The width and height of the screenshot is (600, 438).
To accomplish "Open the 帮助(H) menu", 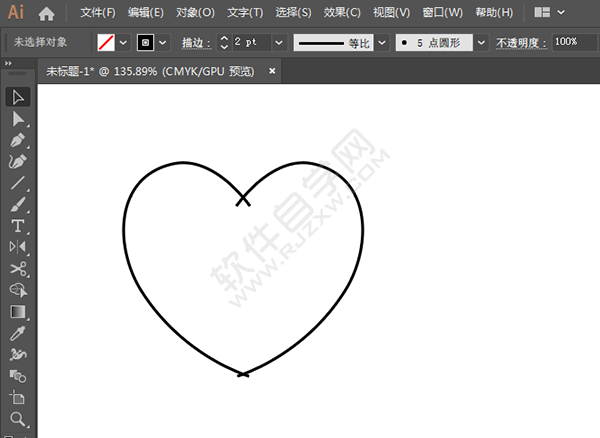I will (494, 13).
